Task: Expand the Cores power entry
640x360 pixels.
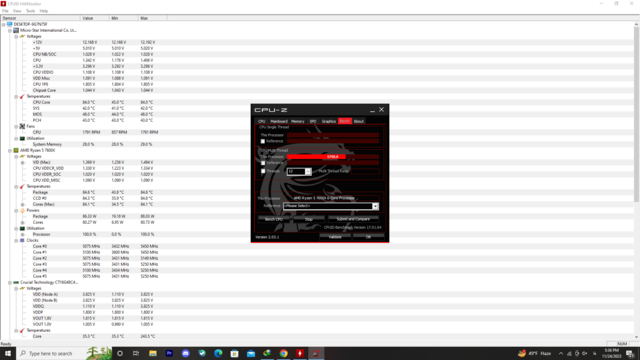Action: [x=22, y=222]
